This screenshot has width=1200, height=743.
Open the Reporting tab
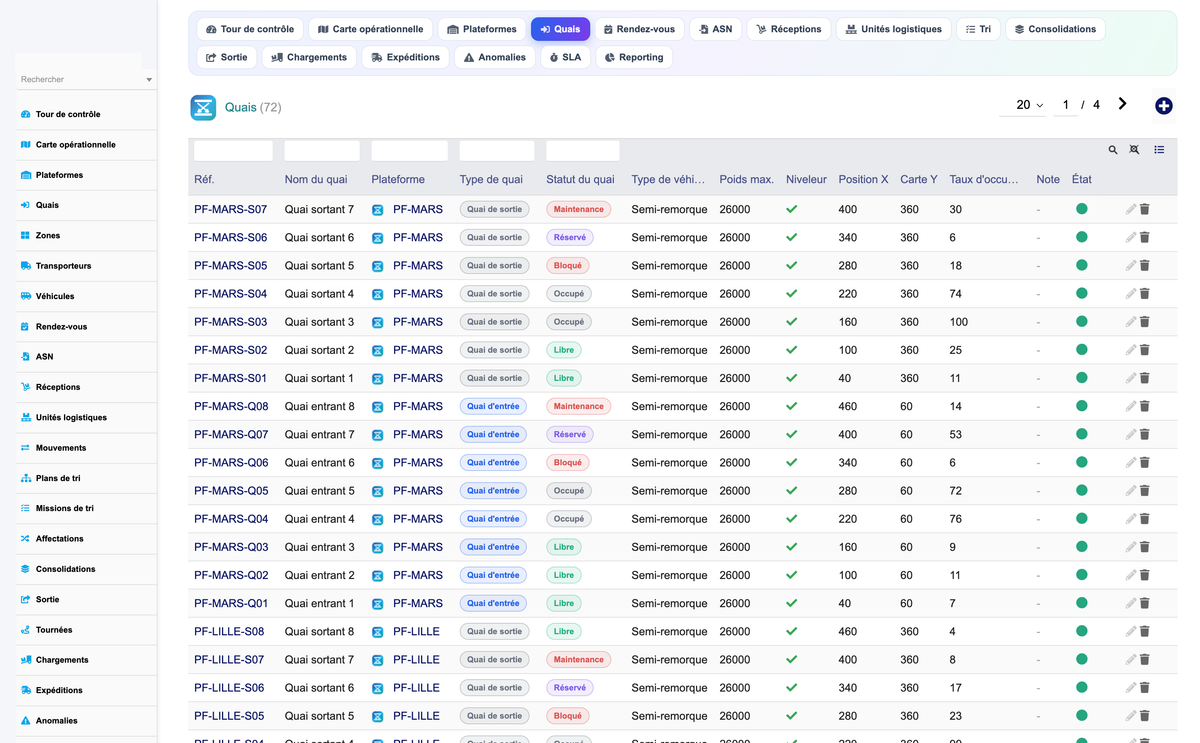(x=634, y=57)
